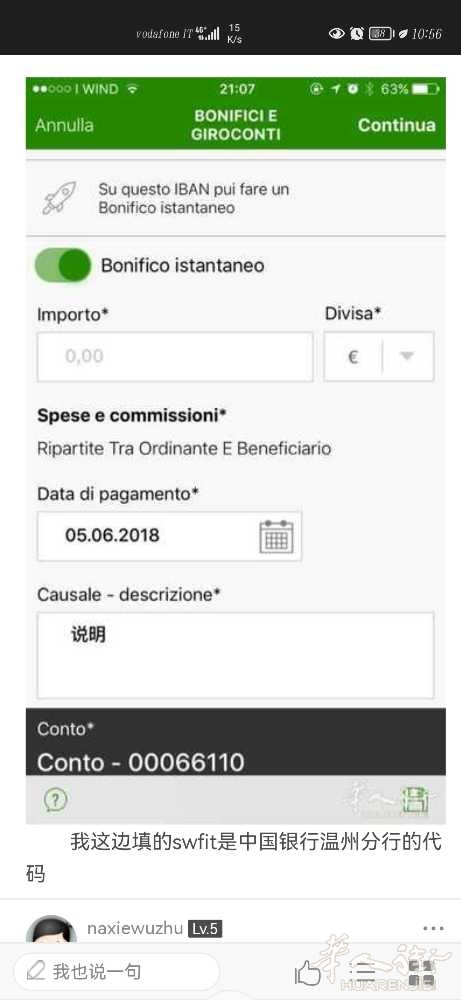Expand the Divisa currency dropdown arrow
The height and width of the screenshot is (1000, 461).
(407, 357)
